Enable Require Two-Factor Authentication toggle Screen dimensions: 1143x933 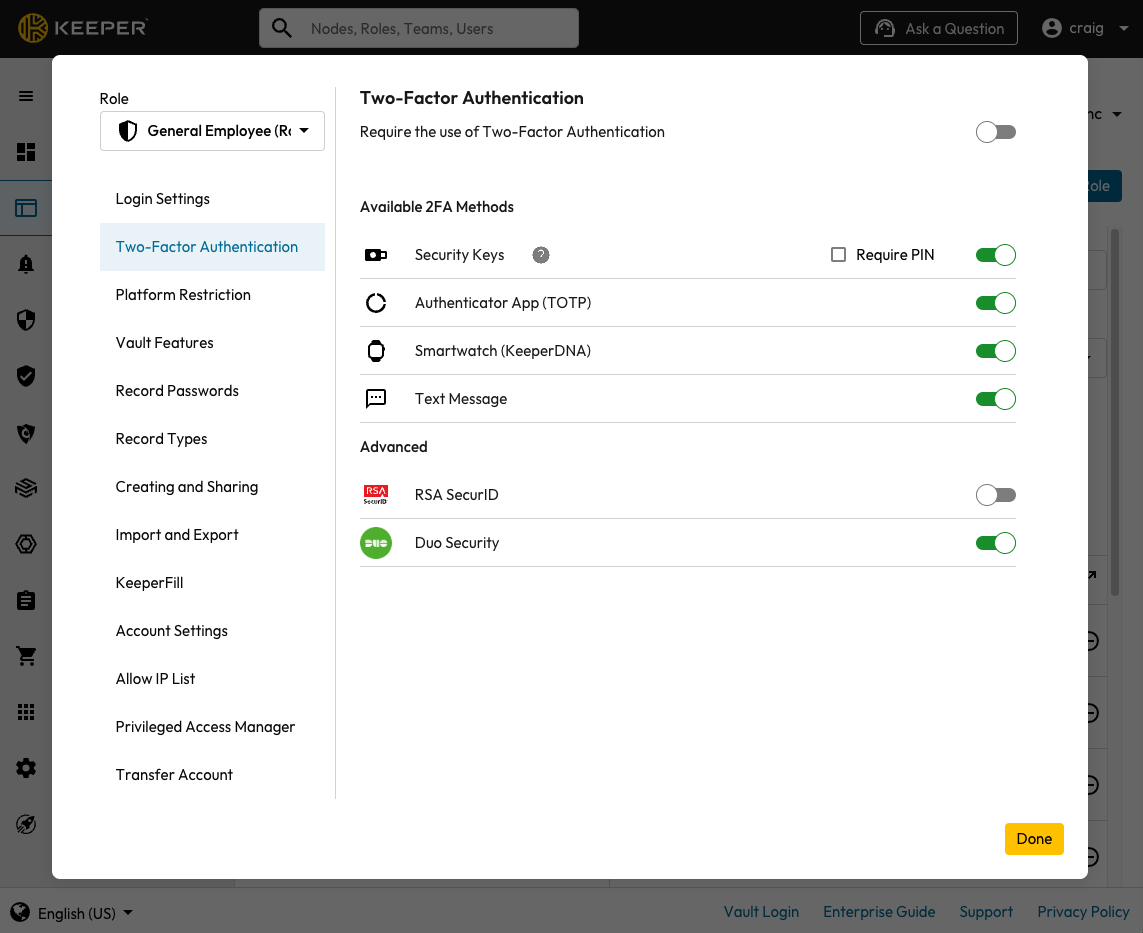tap(995, 132)
